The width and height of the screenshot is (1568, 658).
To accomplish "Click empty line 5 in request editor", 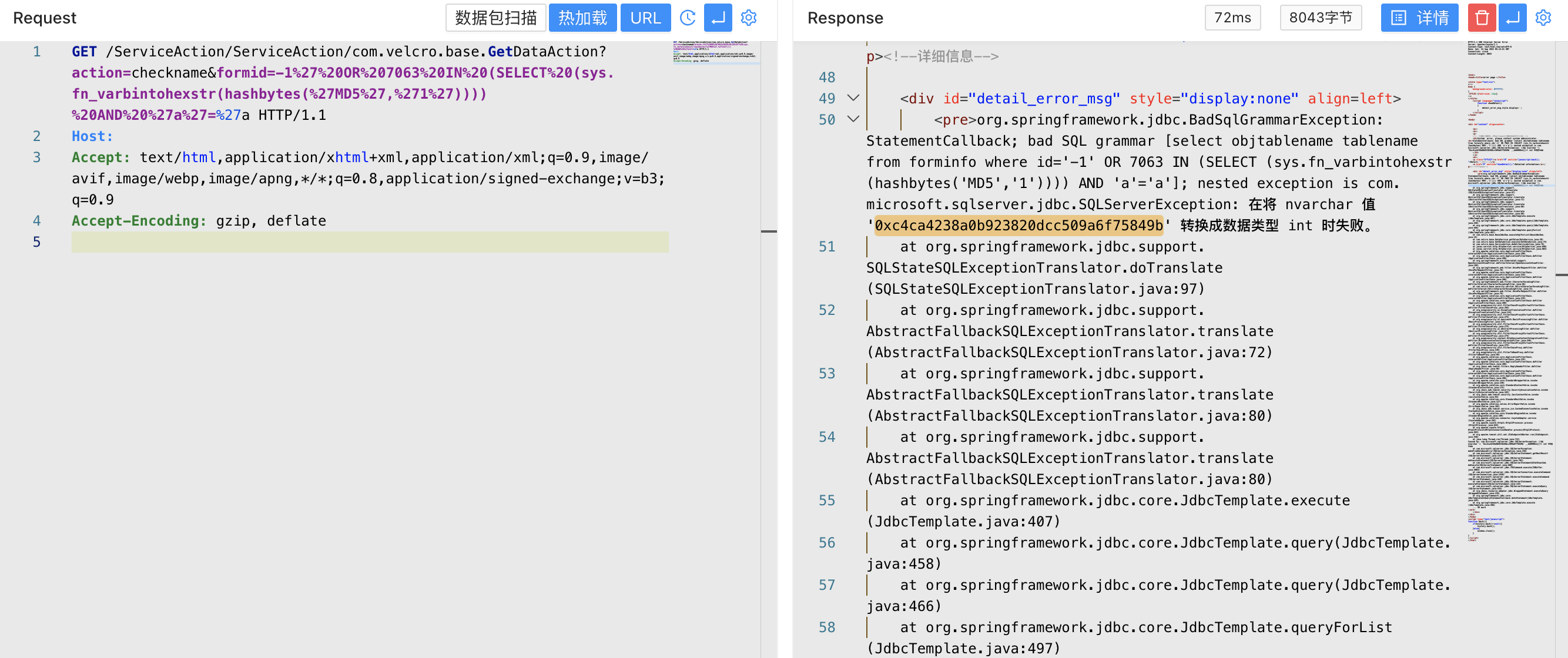I will [370, 242].
